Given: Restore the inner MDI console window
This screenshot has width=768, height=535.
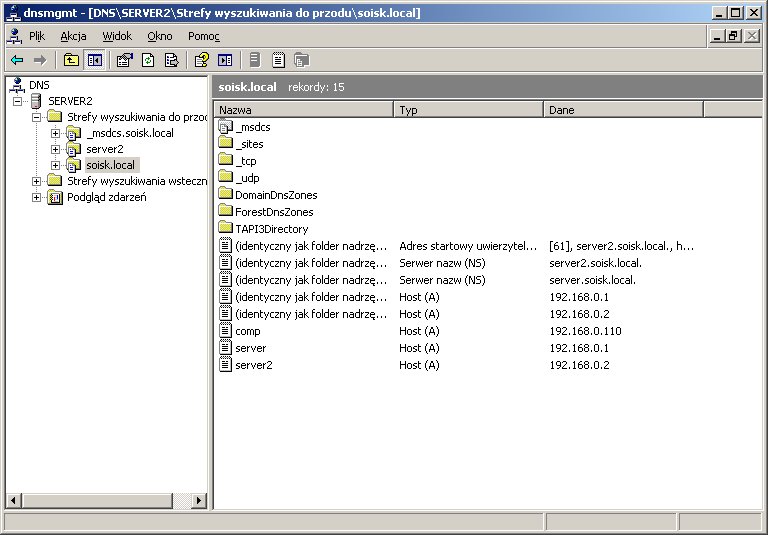Looking at the screenshot, I should point(733,36).
